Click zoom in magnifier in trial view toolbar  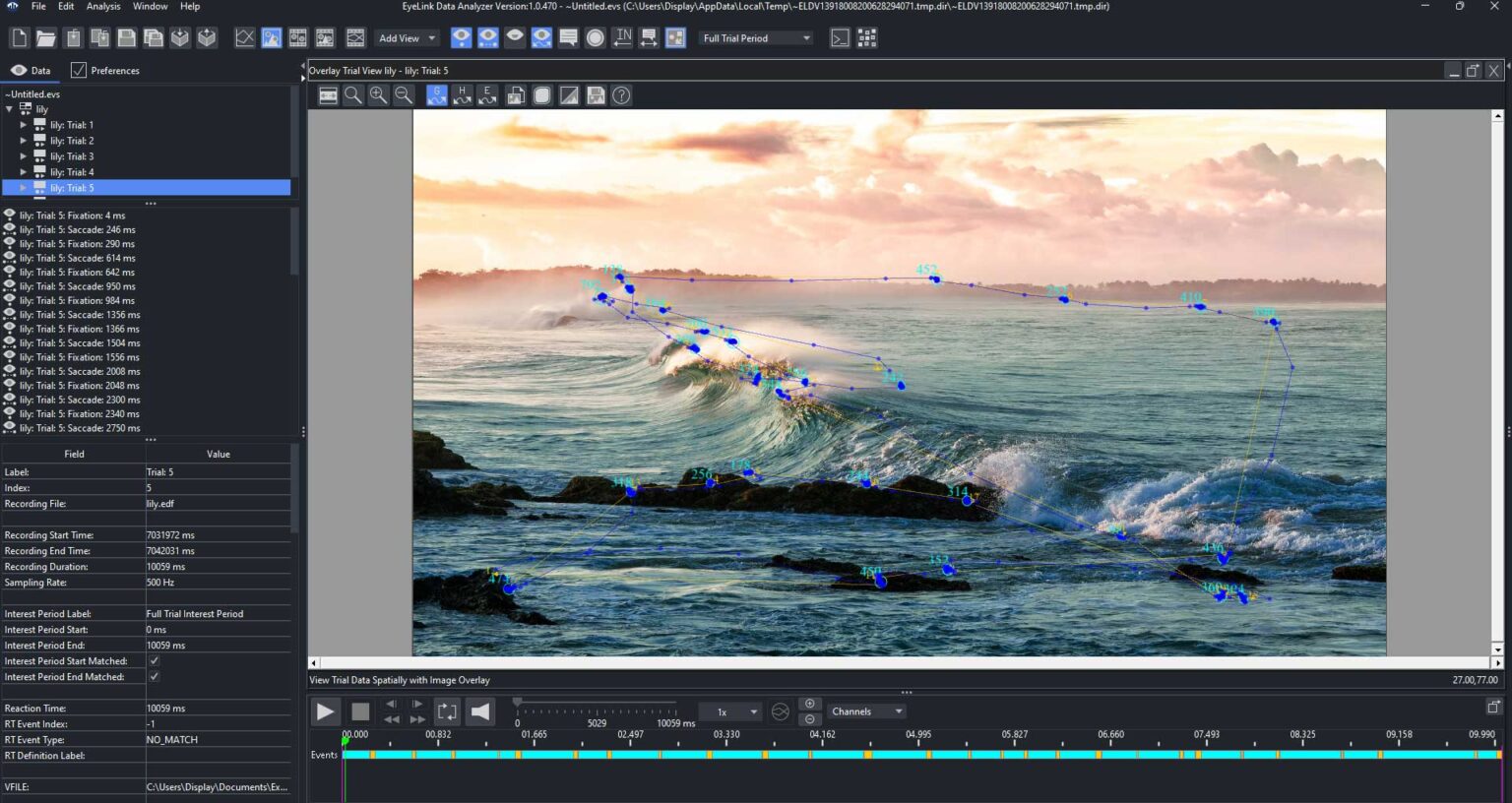click(378, 95)
